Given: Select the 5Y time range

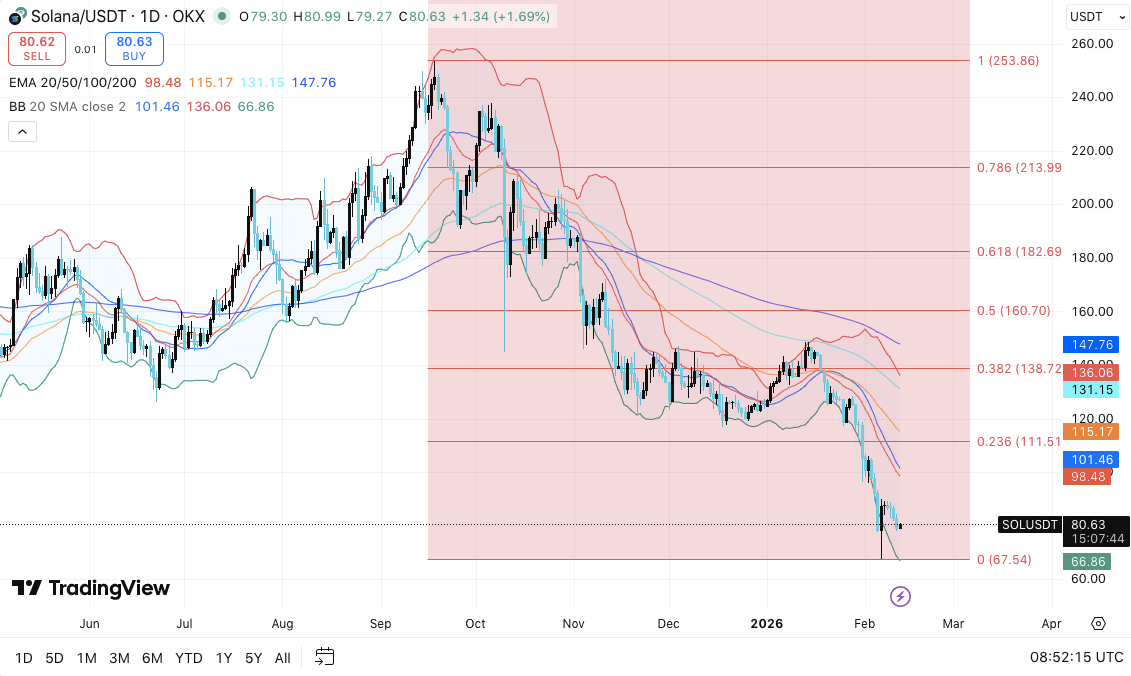Looking at the screenshot, I should pos(253,658).
